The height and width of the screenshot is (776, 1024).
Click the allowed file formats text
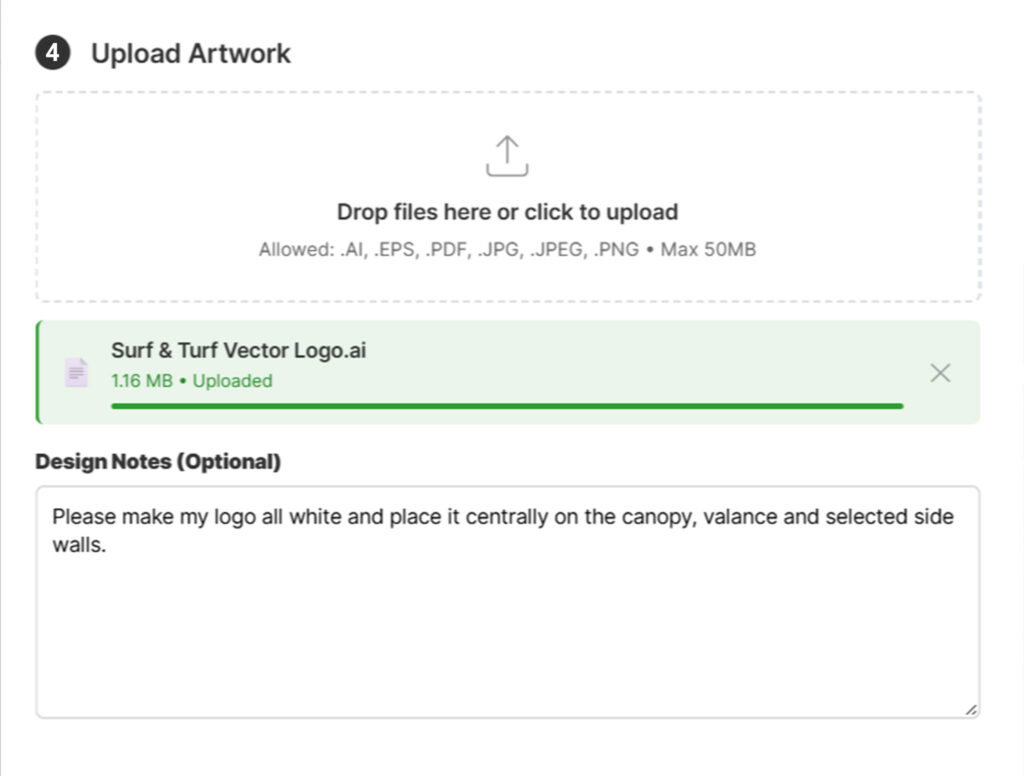[507, 249]
